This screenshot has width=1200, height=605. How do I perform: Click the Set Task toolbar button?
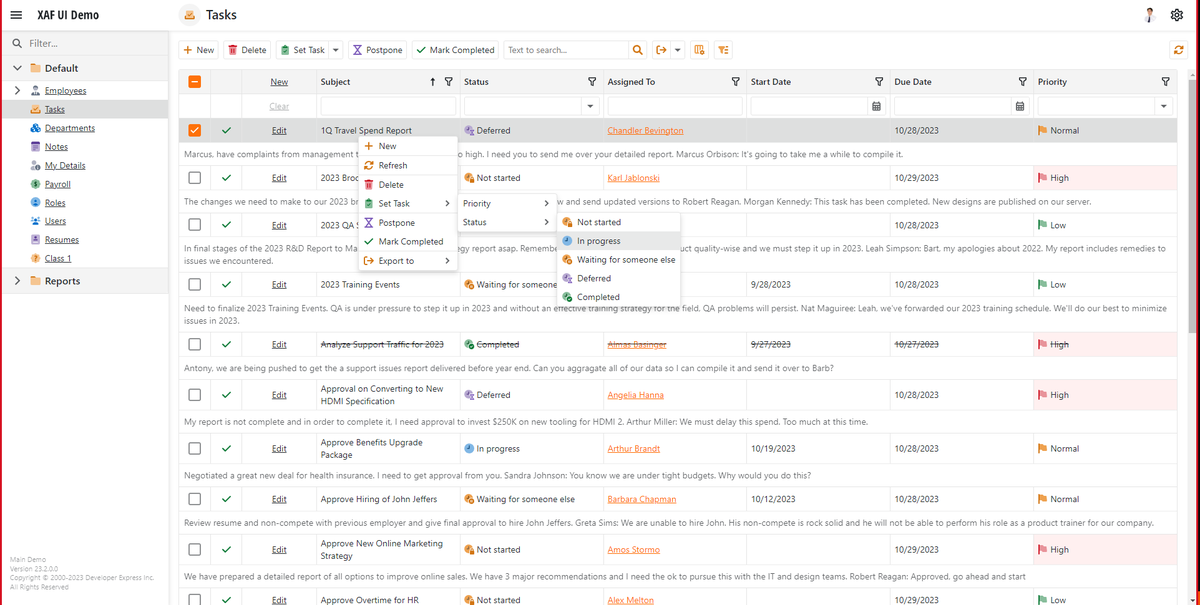(x=302, y=50)
